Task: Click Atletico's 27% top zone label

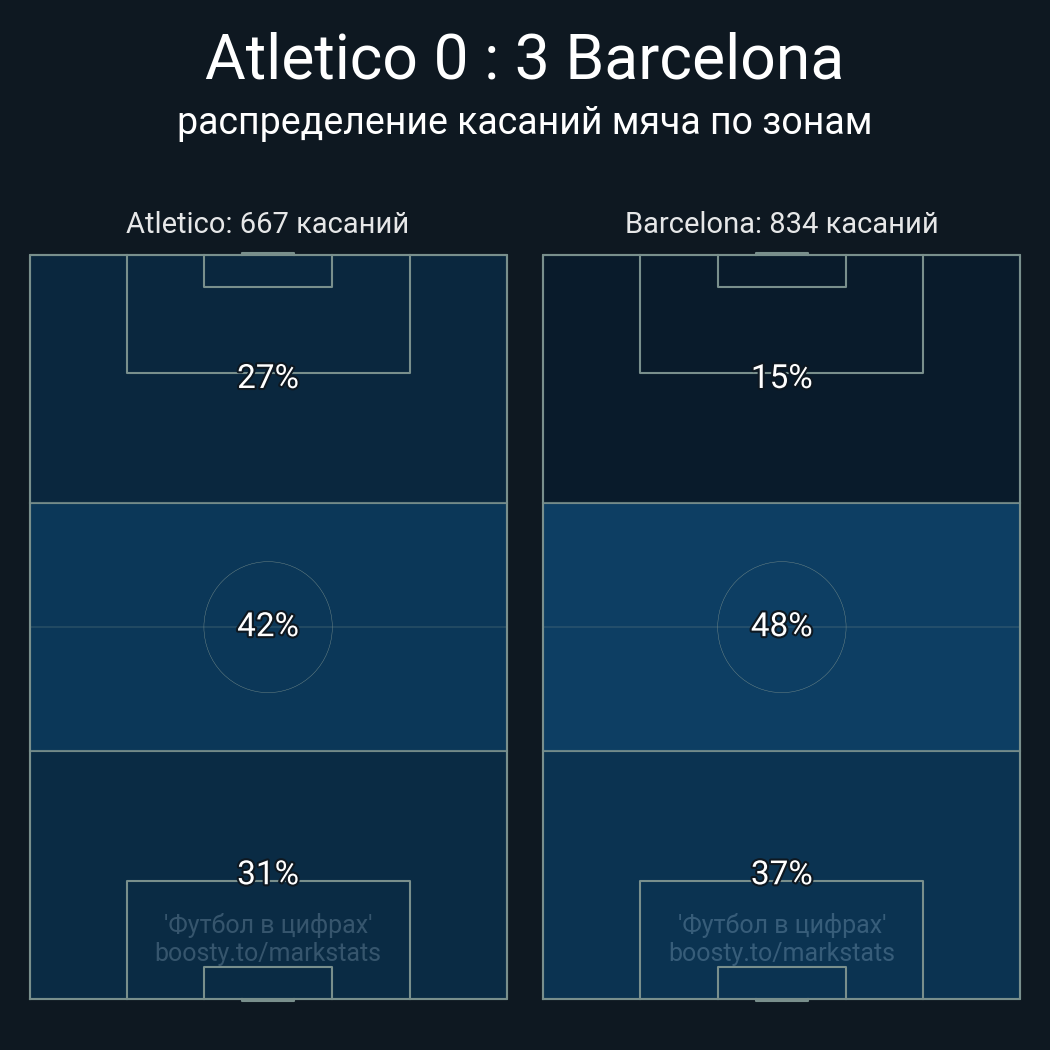Action: (268, 377)
